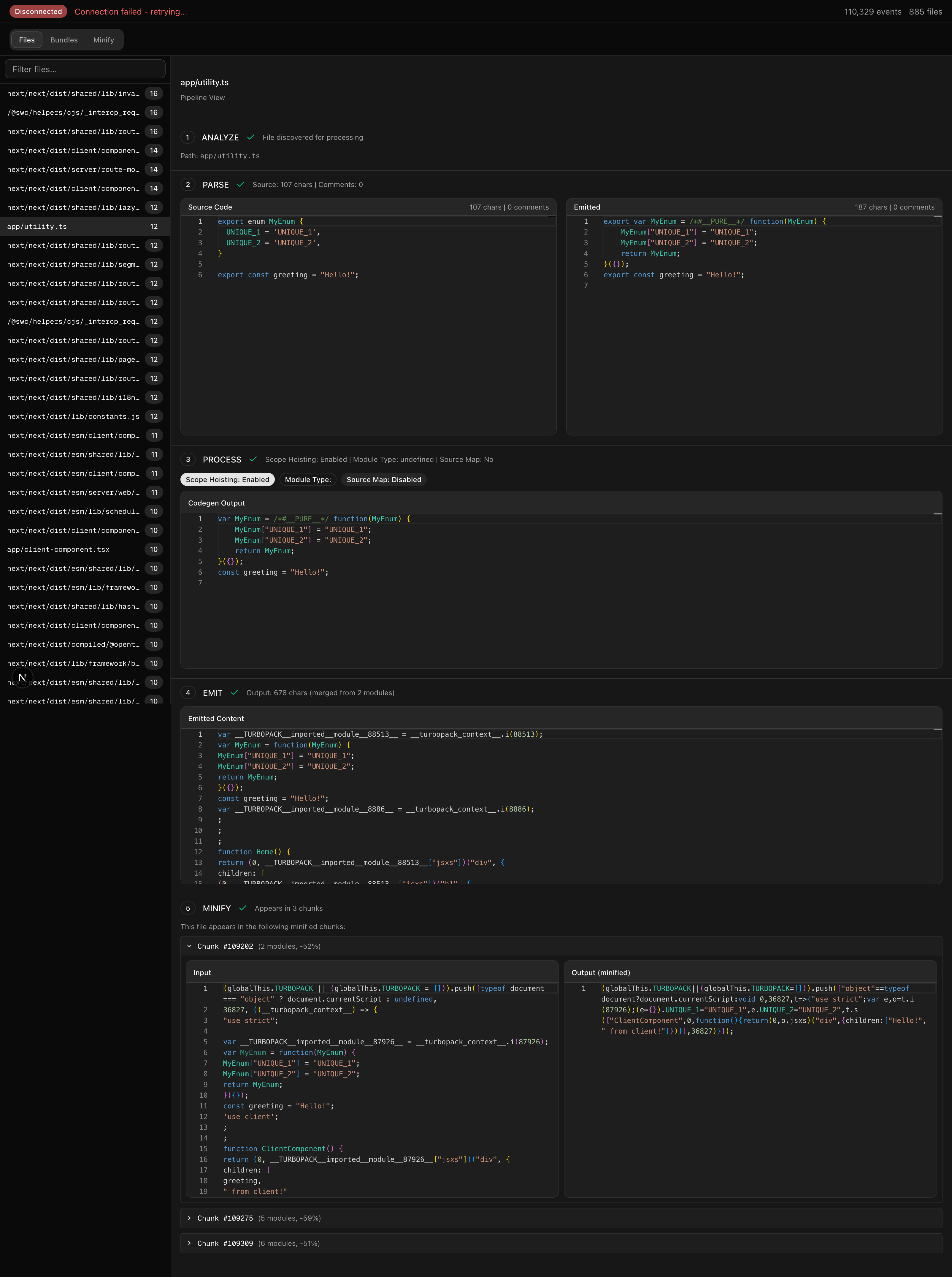Toggle the Scope Hoisting: Enabled pill
The height and width of the screenshot is (1277, 952).
tap(227, 479)
